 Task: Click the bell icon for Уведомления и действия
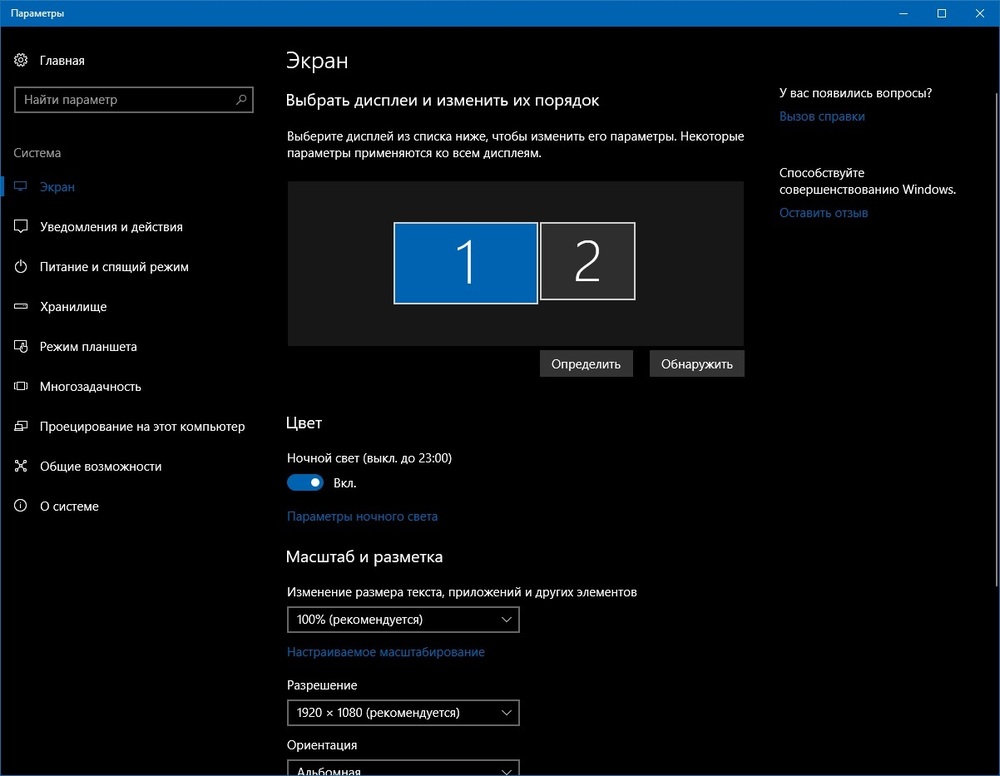coord(21,226)
